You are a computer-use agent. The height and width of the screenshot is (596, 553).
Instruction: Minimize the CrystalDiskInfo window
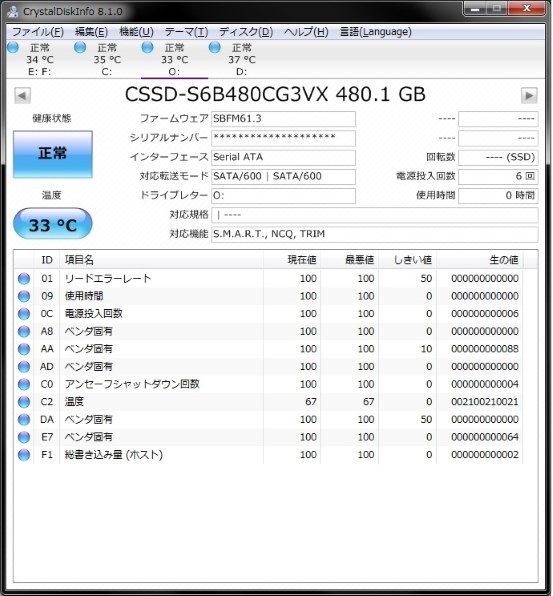475,8
